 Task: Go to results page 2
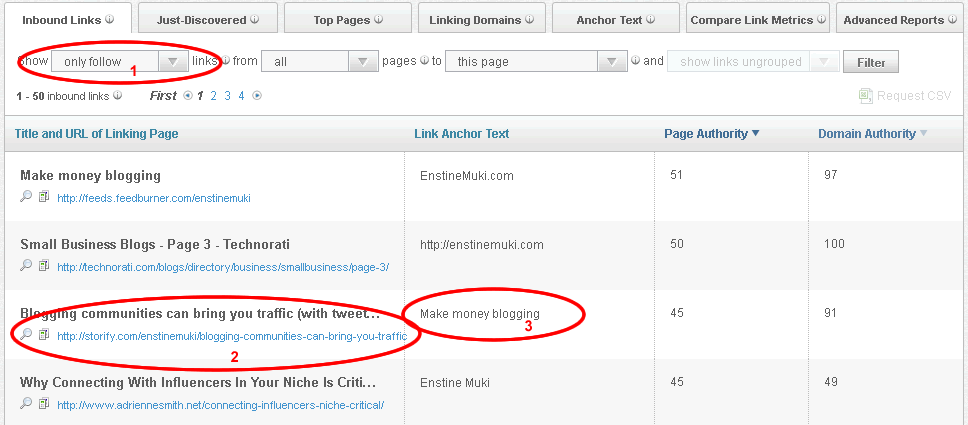(x=214, y=96)
